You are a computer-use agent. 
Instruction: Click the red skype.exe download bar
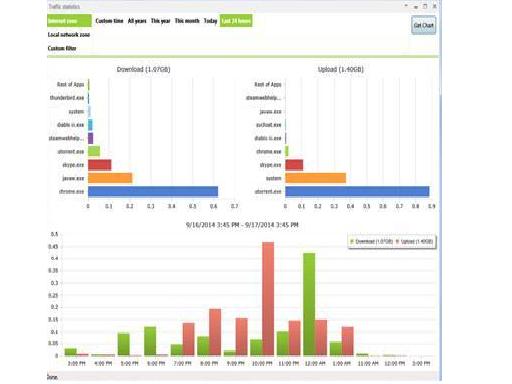pos(100,165)
